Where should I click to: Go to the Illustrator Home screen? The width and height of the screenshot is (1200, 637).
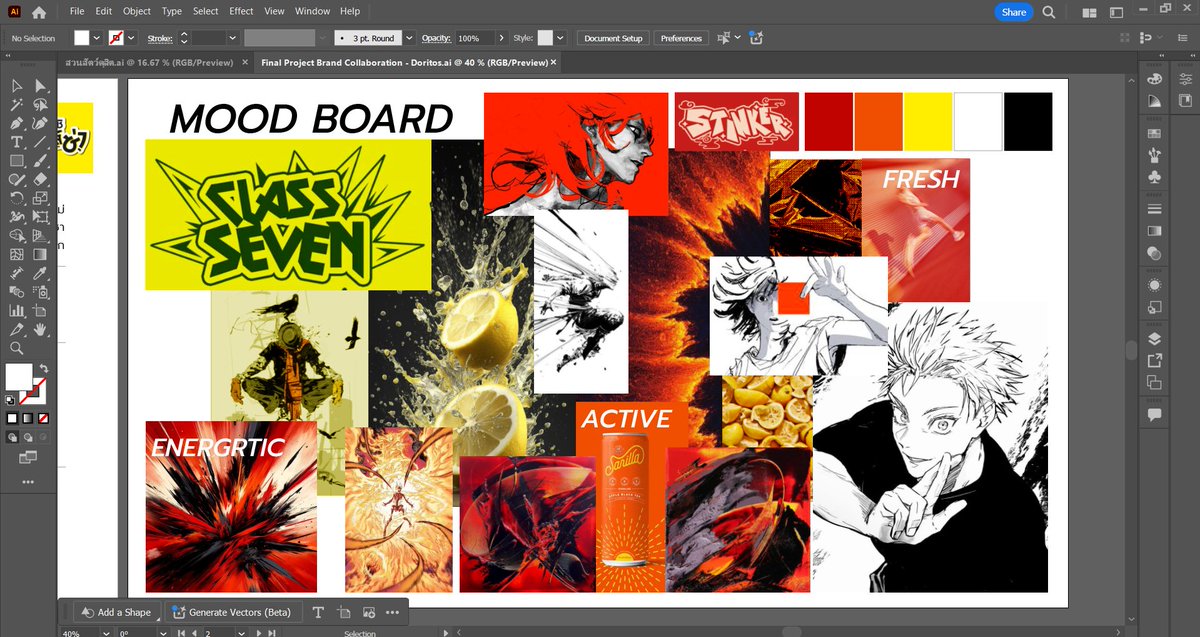[39, 12]
